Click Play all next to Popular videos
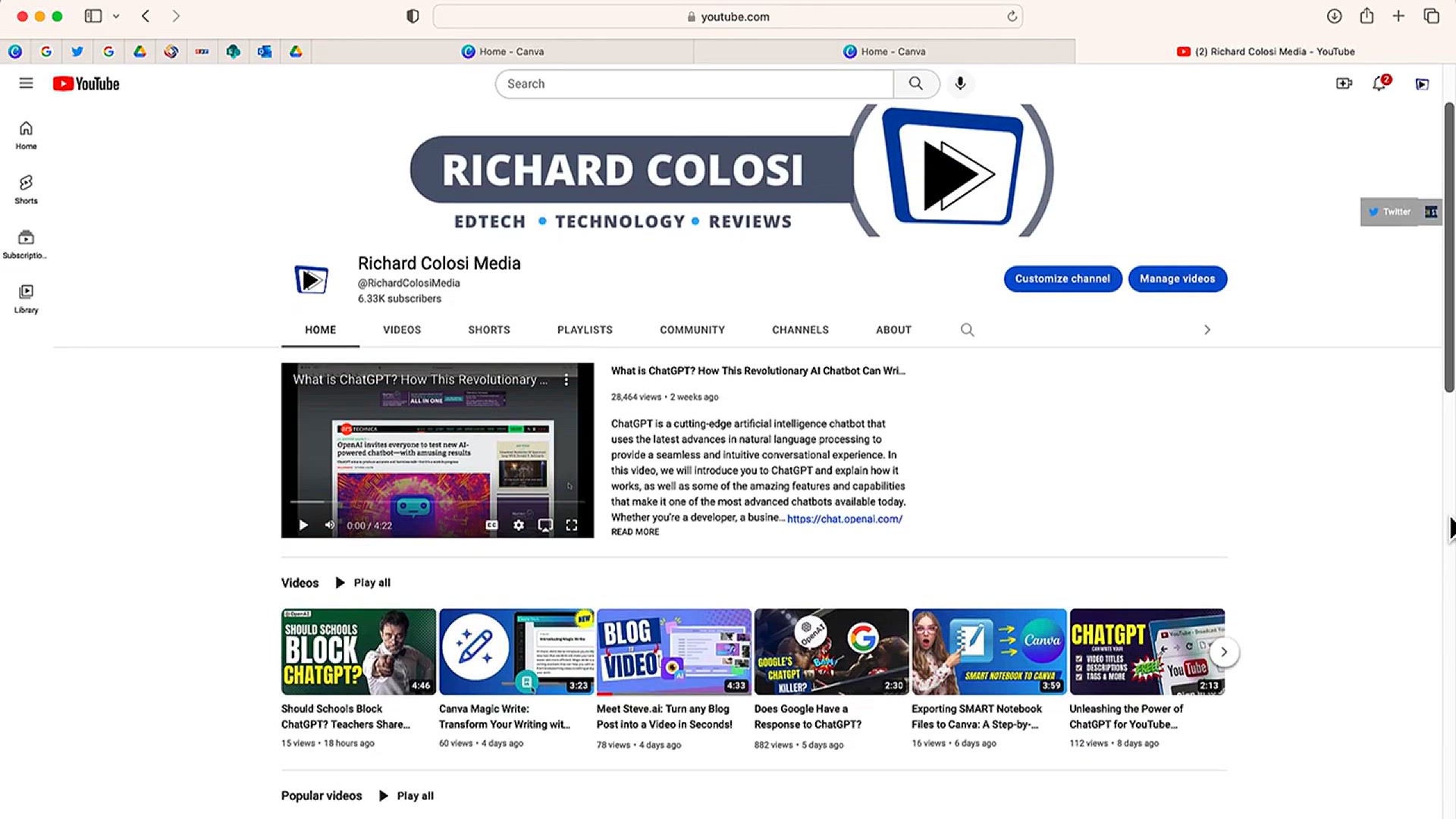 click(406, 795)
